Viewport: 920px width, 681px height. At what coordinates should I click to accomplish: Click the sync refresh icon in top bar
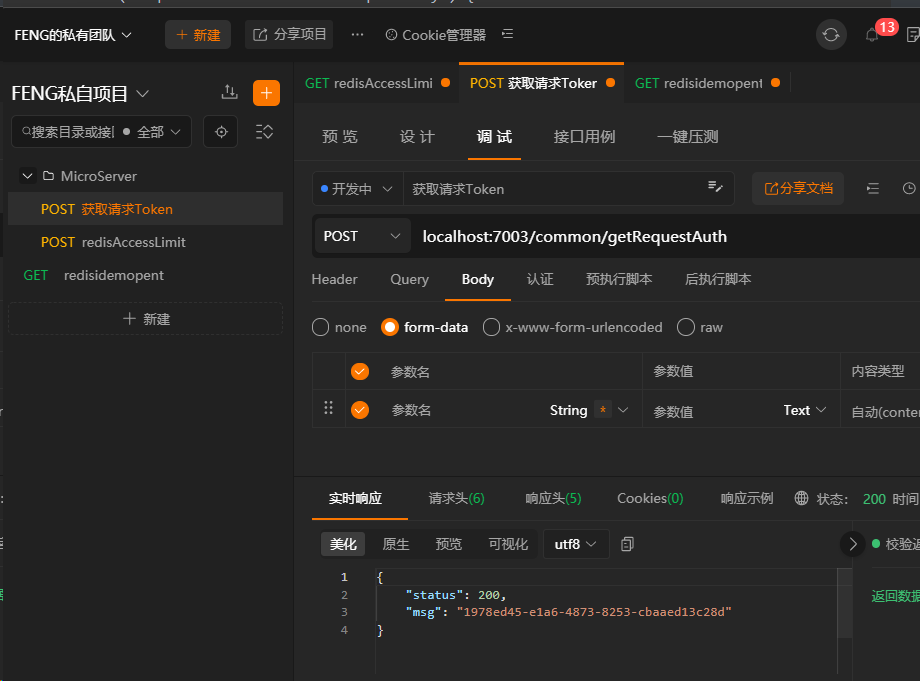(830, 34)
